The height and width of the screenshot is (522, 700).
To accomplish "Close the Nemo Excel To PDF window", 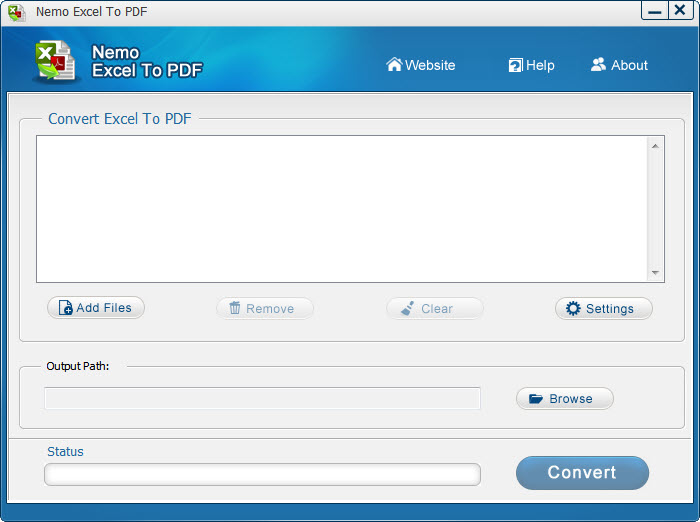I will pos(680,10).
